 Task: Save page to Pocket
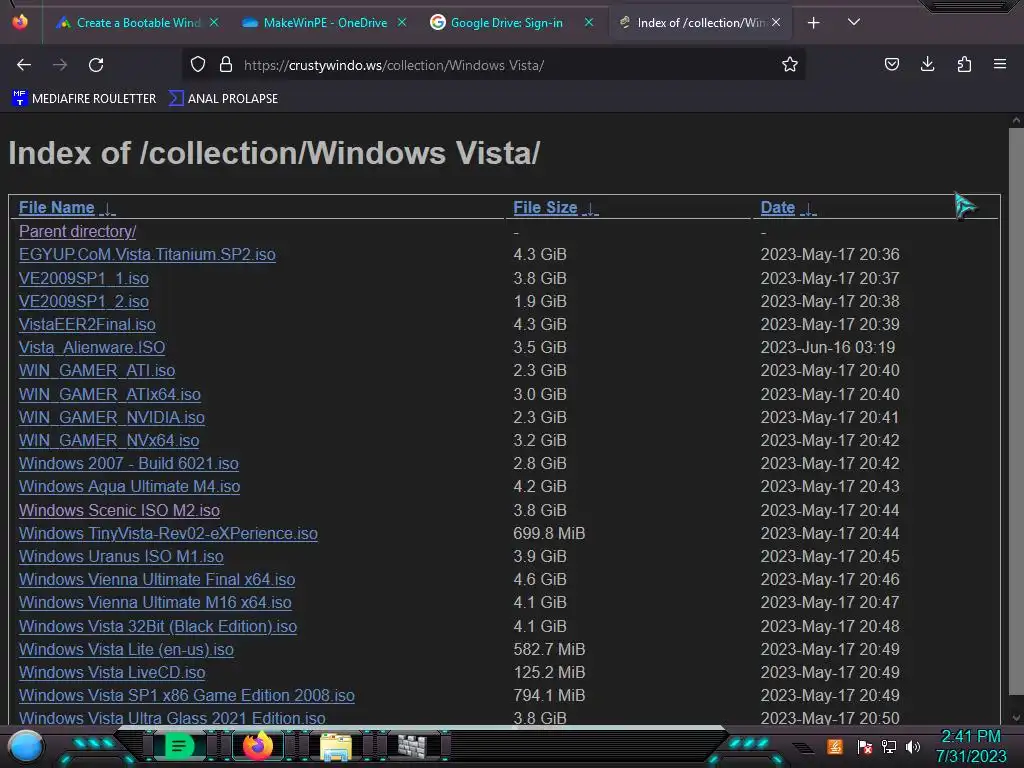pyautogui.click(x=892, y=65)
